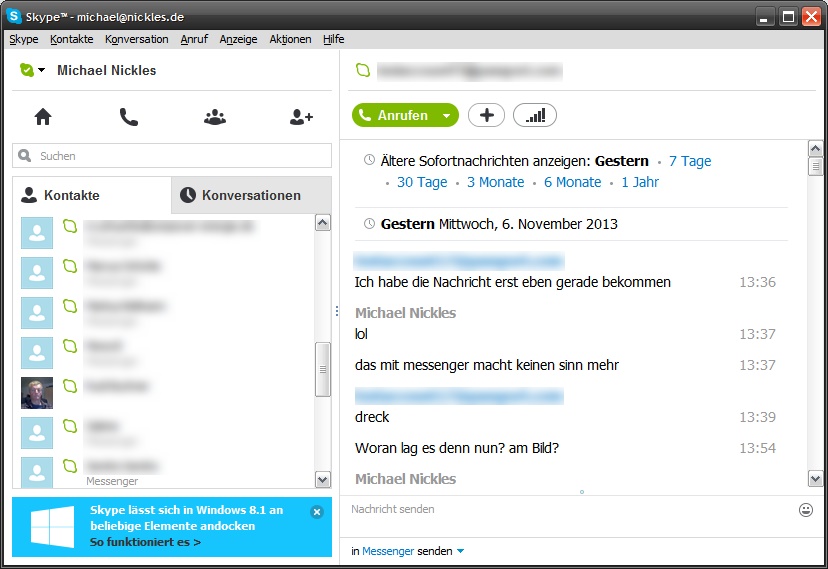Viewport: 828px width, 569px height.
Task: Show messages from the last 6 Monate
Action: (572, 182)
